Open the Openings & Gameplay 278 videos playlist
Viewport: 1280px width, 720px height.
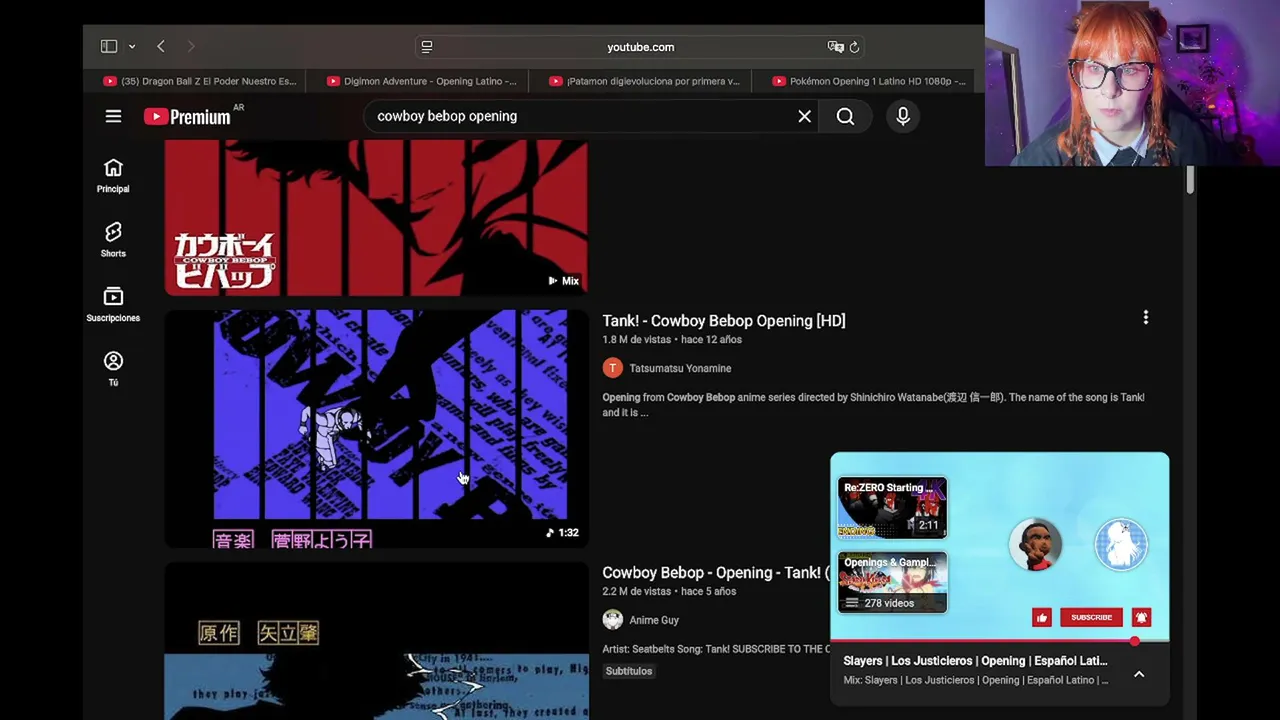(x=892, y=582)
